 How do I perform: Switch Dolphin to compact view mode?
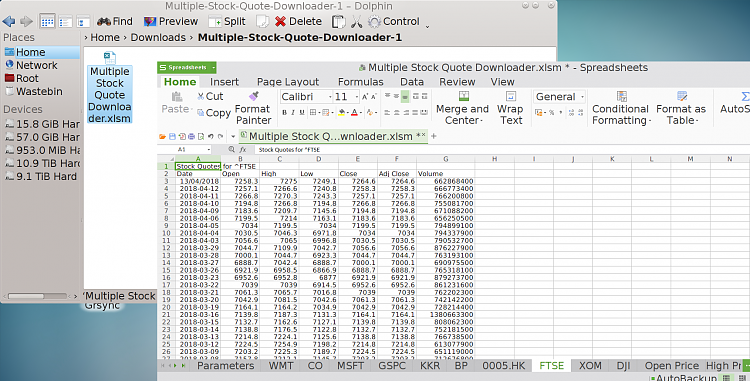66,22
